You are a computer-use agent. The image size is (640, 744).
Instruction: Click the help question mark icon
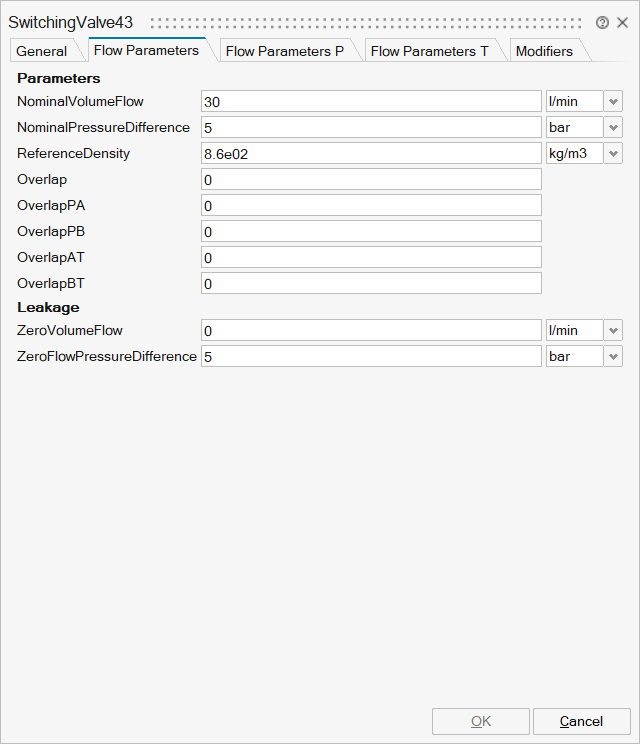(x=602, y=22)
